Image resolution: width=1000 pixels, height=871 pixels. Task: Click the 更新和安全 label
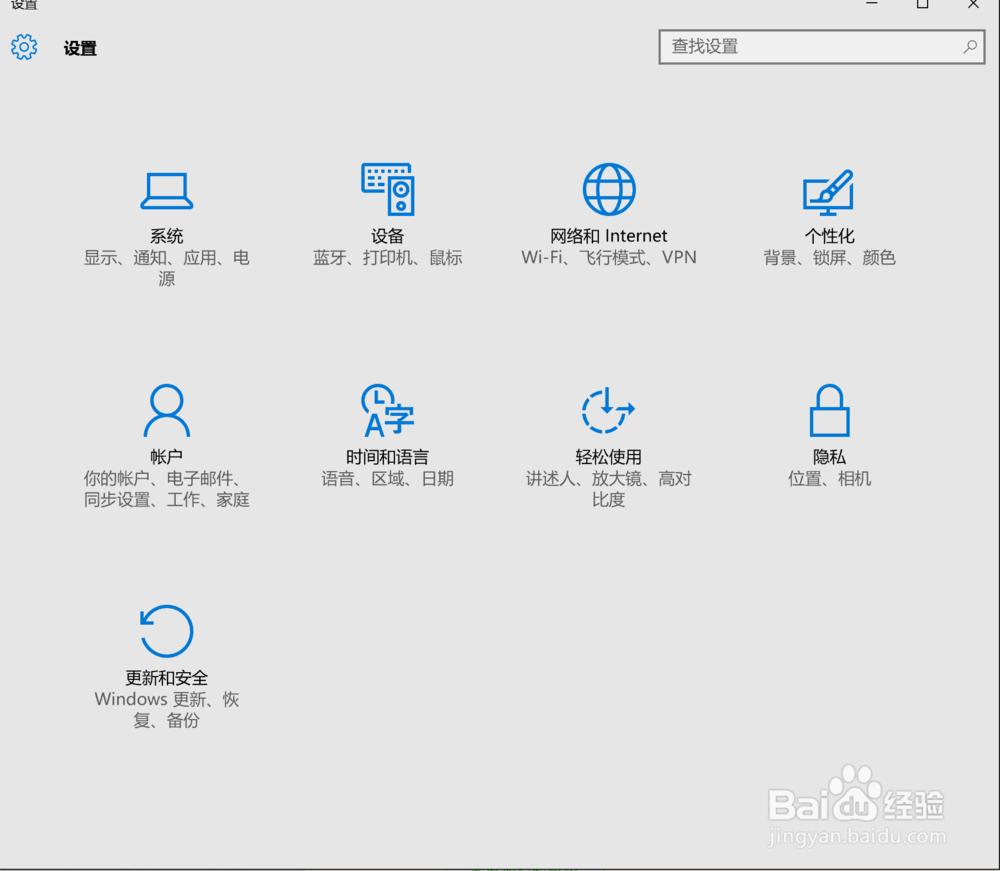(x=166, y=677)
